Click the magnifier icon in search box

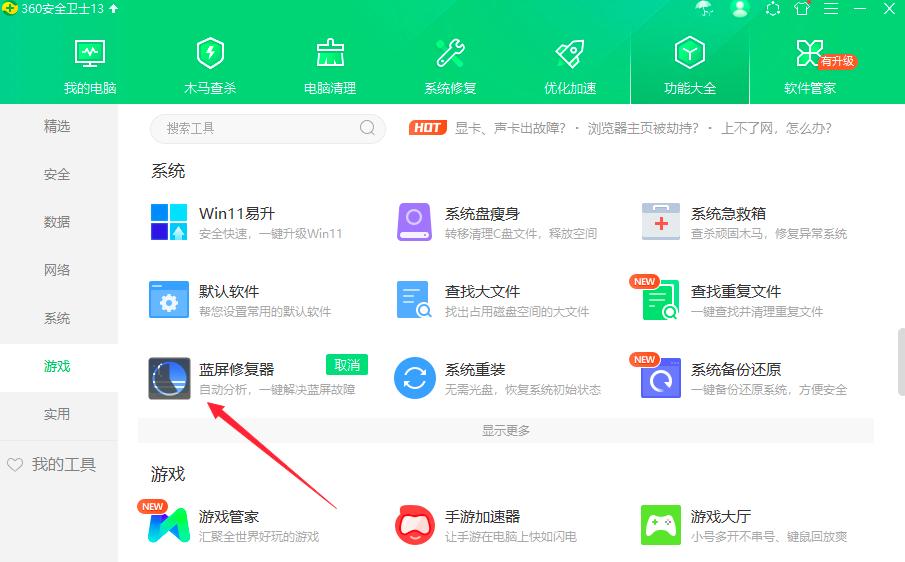coord(367,128)
